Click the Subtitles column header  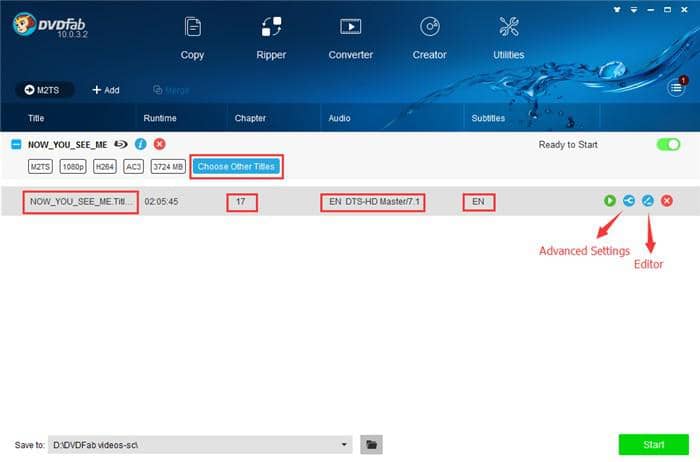pyautogui.click(x=488, y=118)
